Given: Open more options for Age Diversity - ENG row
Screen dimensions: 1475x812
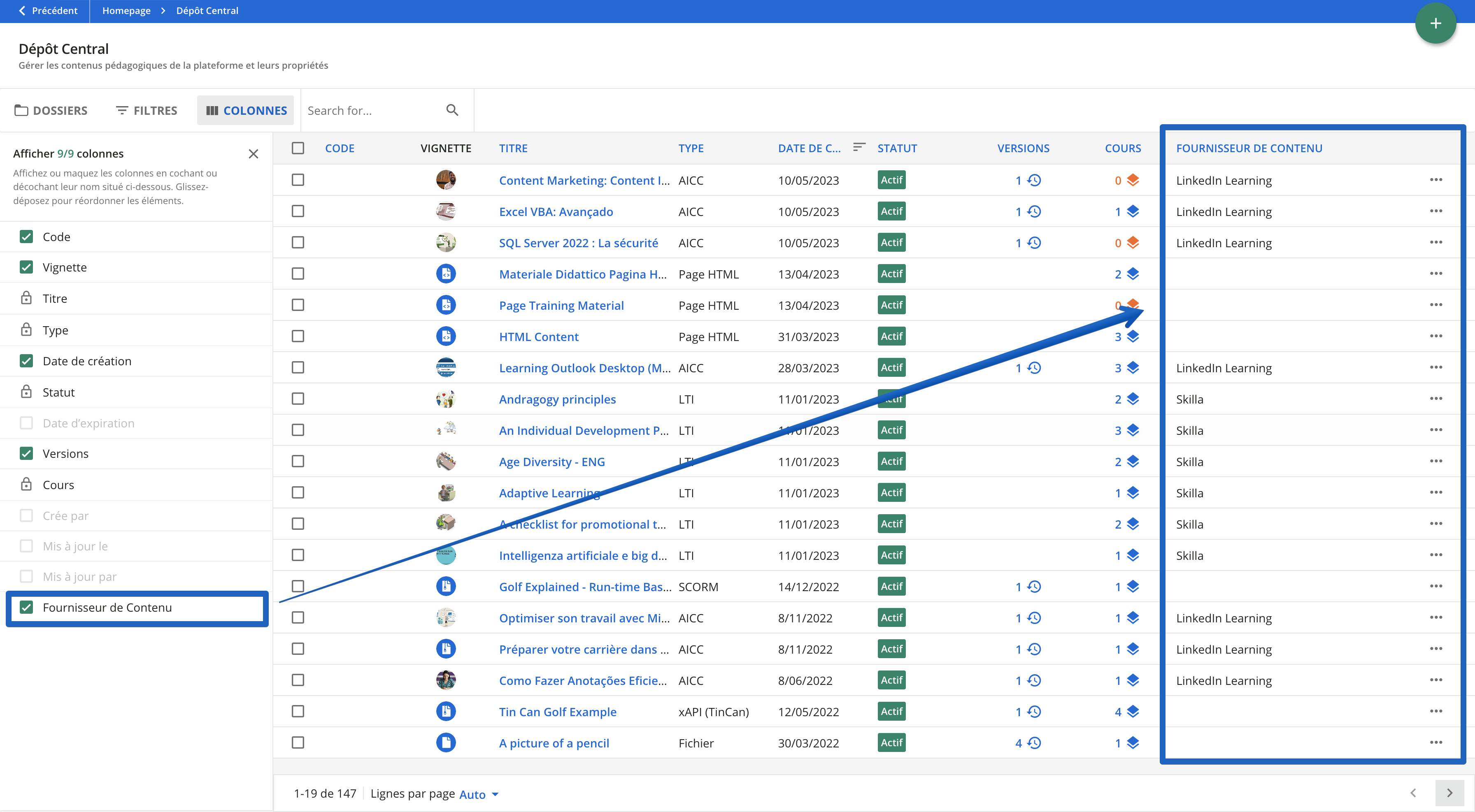Looking at the screenshot, I should (x=1435, y=461).
